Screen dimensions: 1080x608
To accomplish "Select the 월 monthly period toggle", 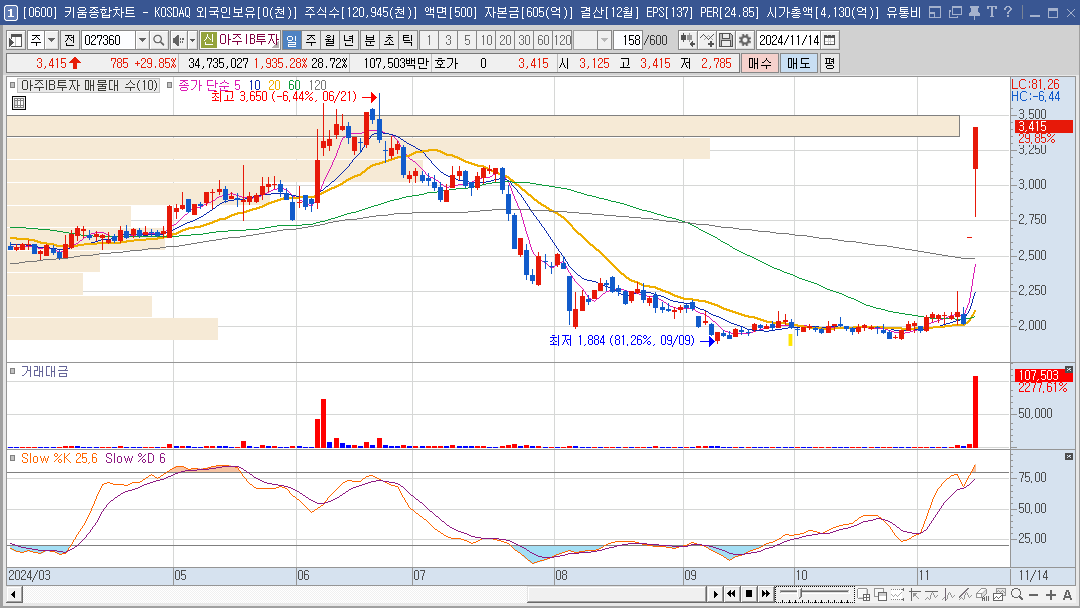I will click(330, 41).
